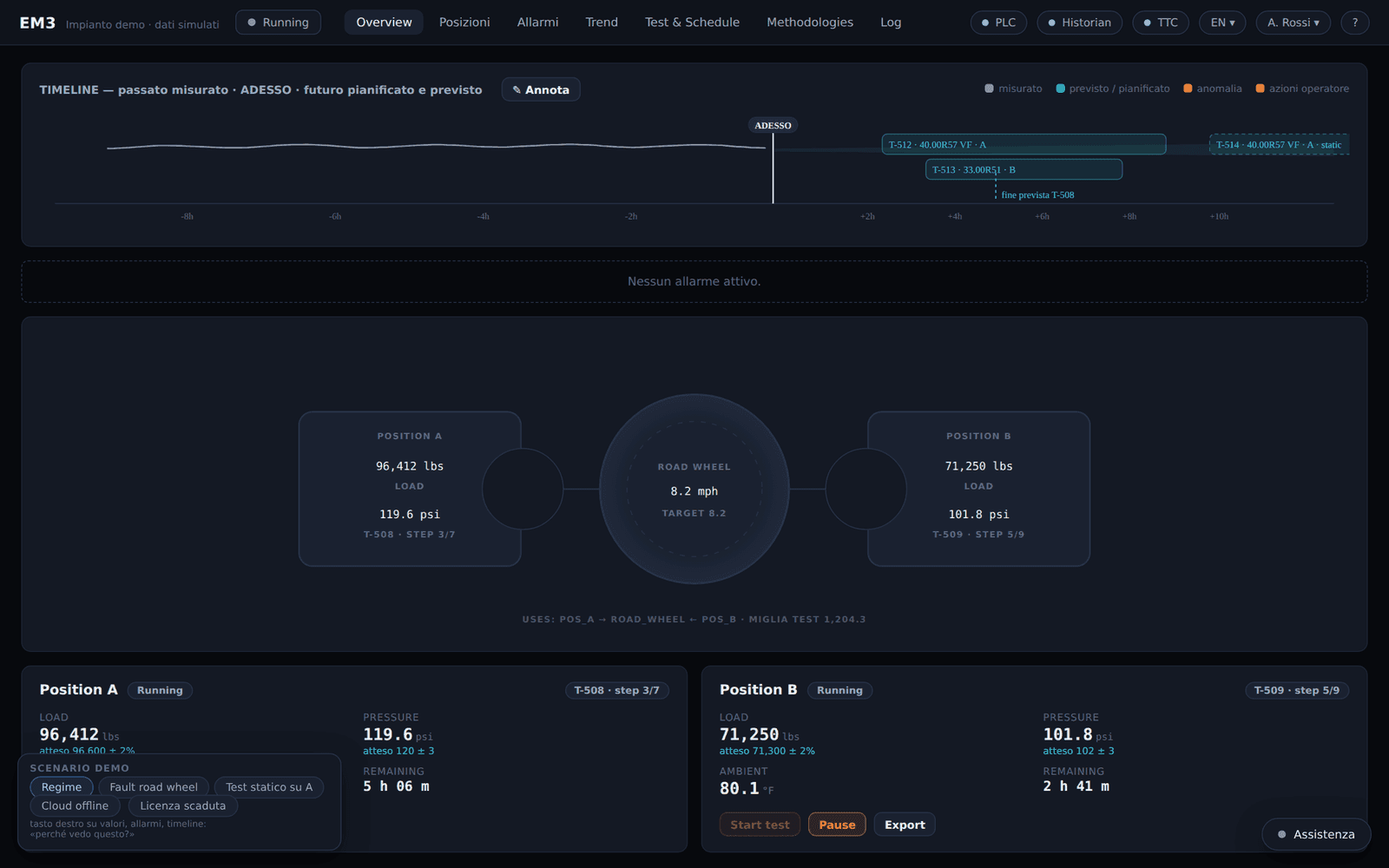Image resolution: width=1389 pixels, height=868 pixels.
Task: Go to the Trend tab
Action: click(602, 23)
